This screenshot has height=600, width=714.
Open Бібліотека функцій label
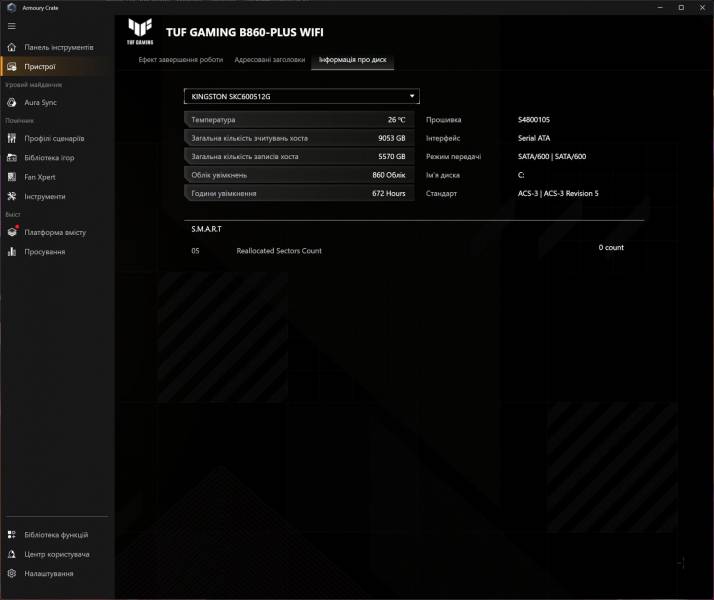(x=56, y=535)
